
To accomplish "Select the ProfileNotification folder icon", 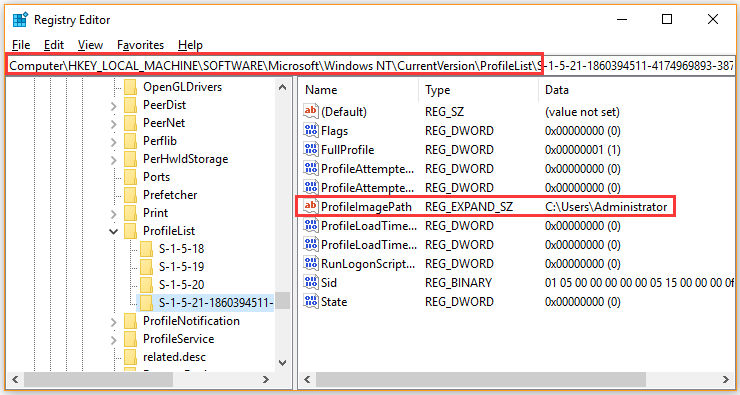I will click(x=130, y=321).
